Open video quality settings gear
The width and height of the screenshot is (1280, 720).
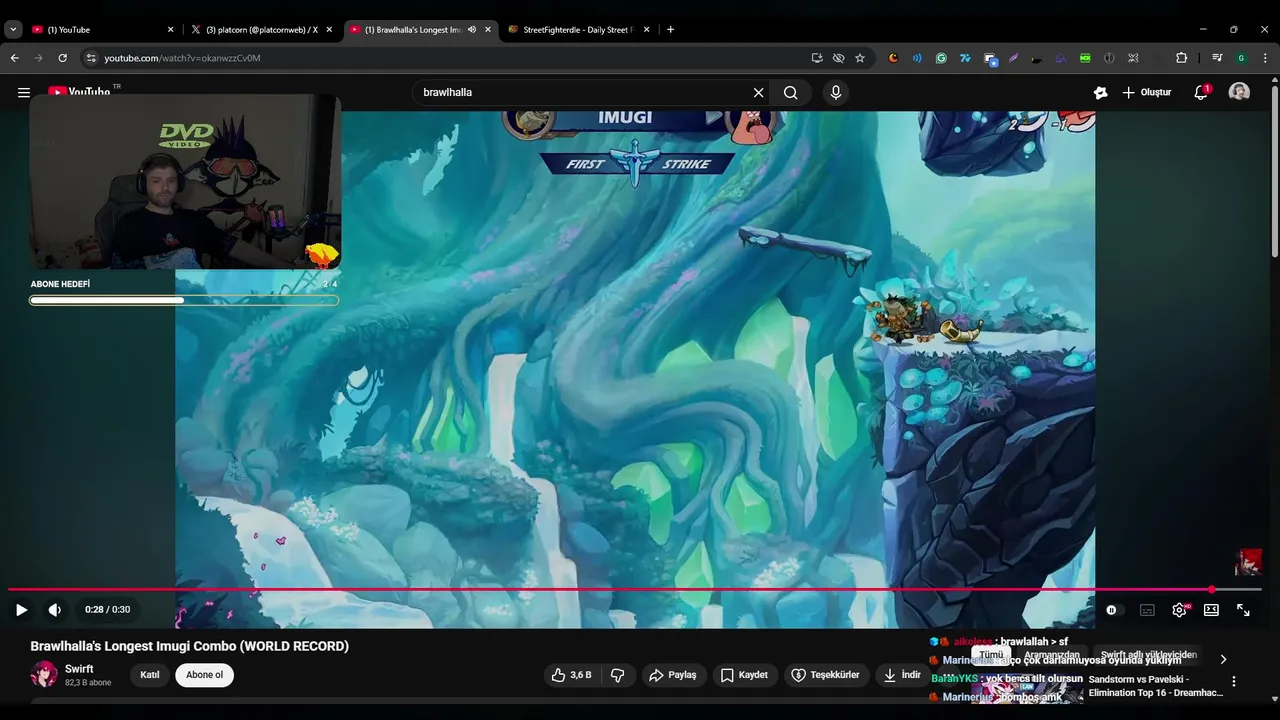pos(1180,610)
